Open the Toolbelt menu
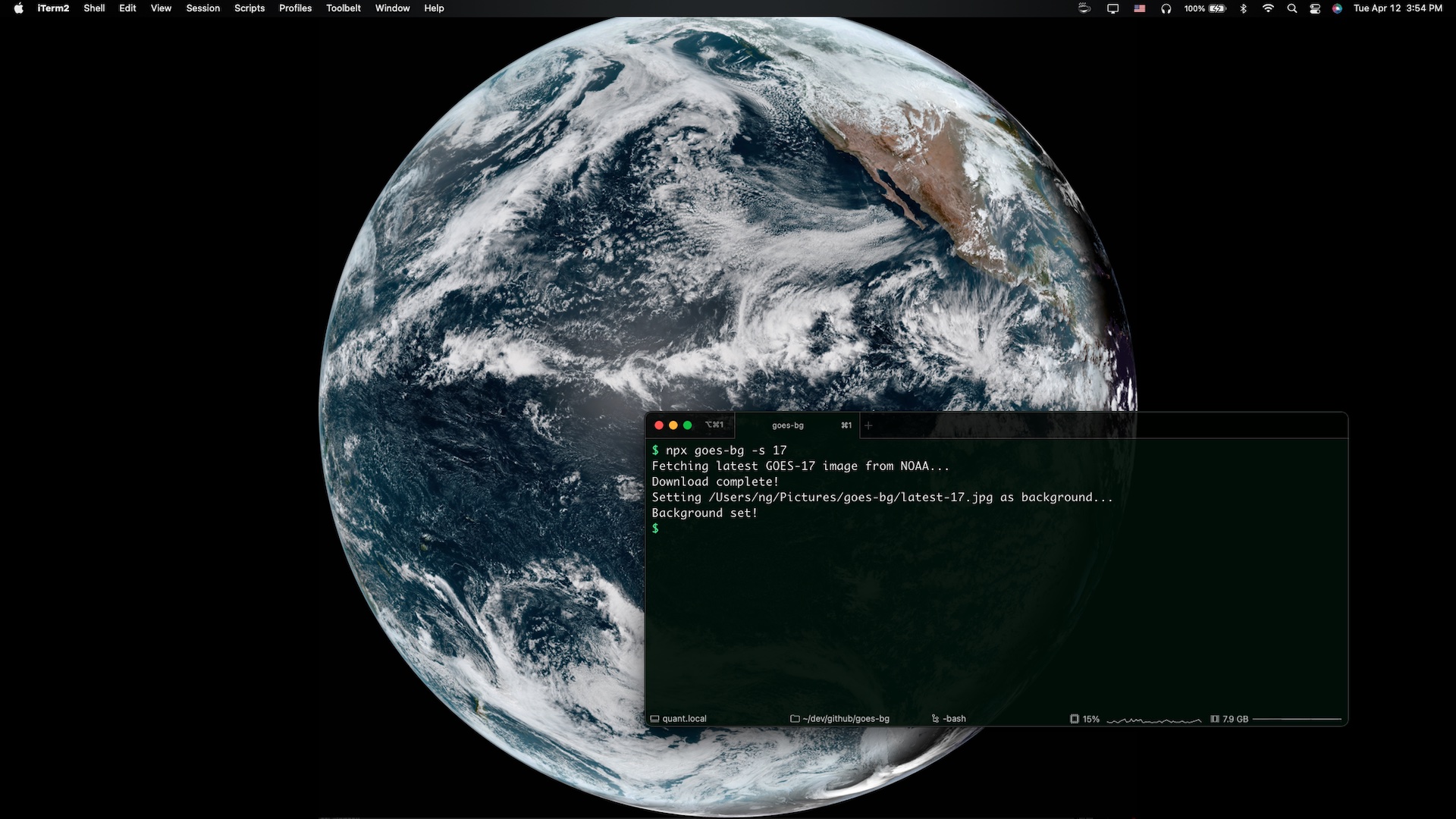Screen dimensions: 1456x819 [343, 8]
